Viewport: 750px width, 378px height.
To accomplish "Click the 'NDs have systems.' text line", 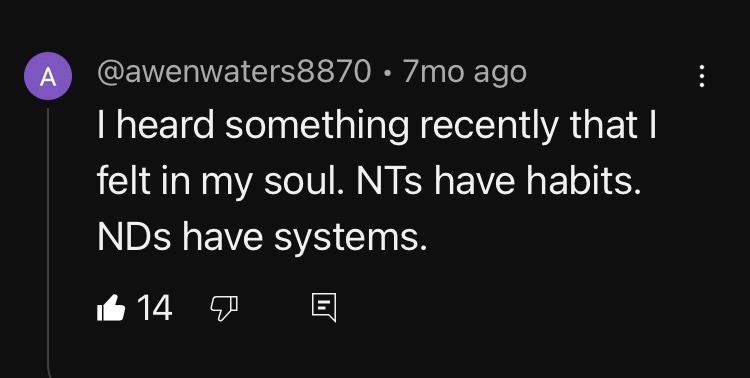I will (262, 239).
